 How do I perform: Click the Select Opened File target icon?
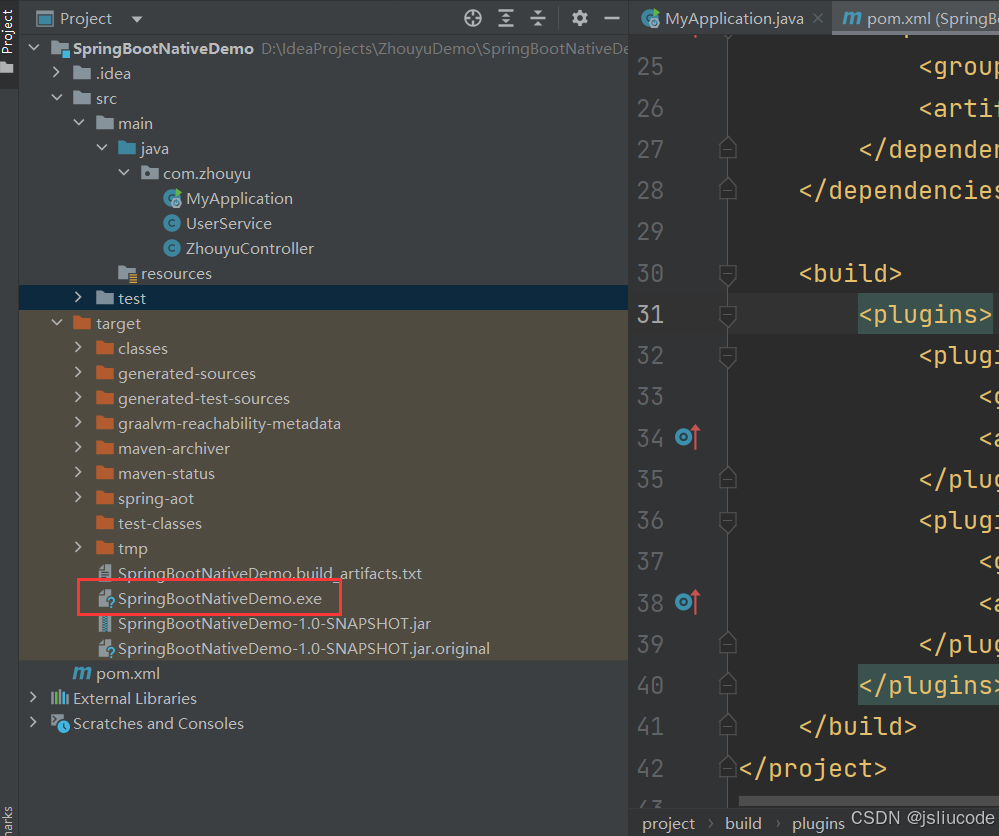point(473,19)
